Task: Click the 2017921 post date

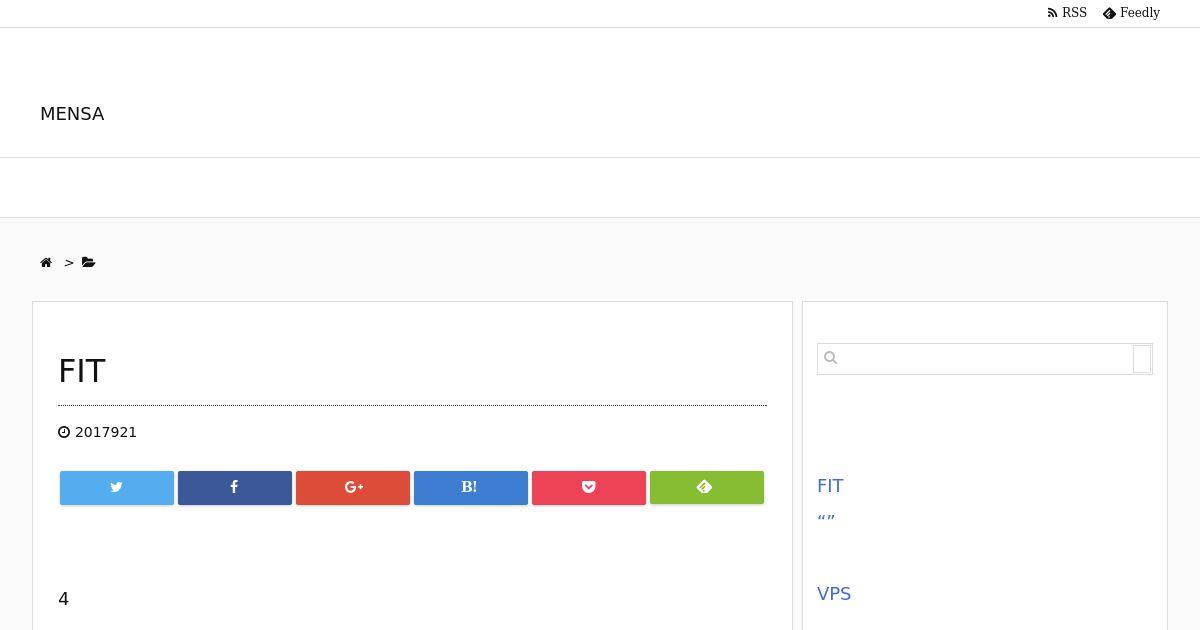Action: (x=106, y=432)
